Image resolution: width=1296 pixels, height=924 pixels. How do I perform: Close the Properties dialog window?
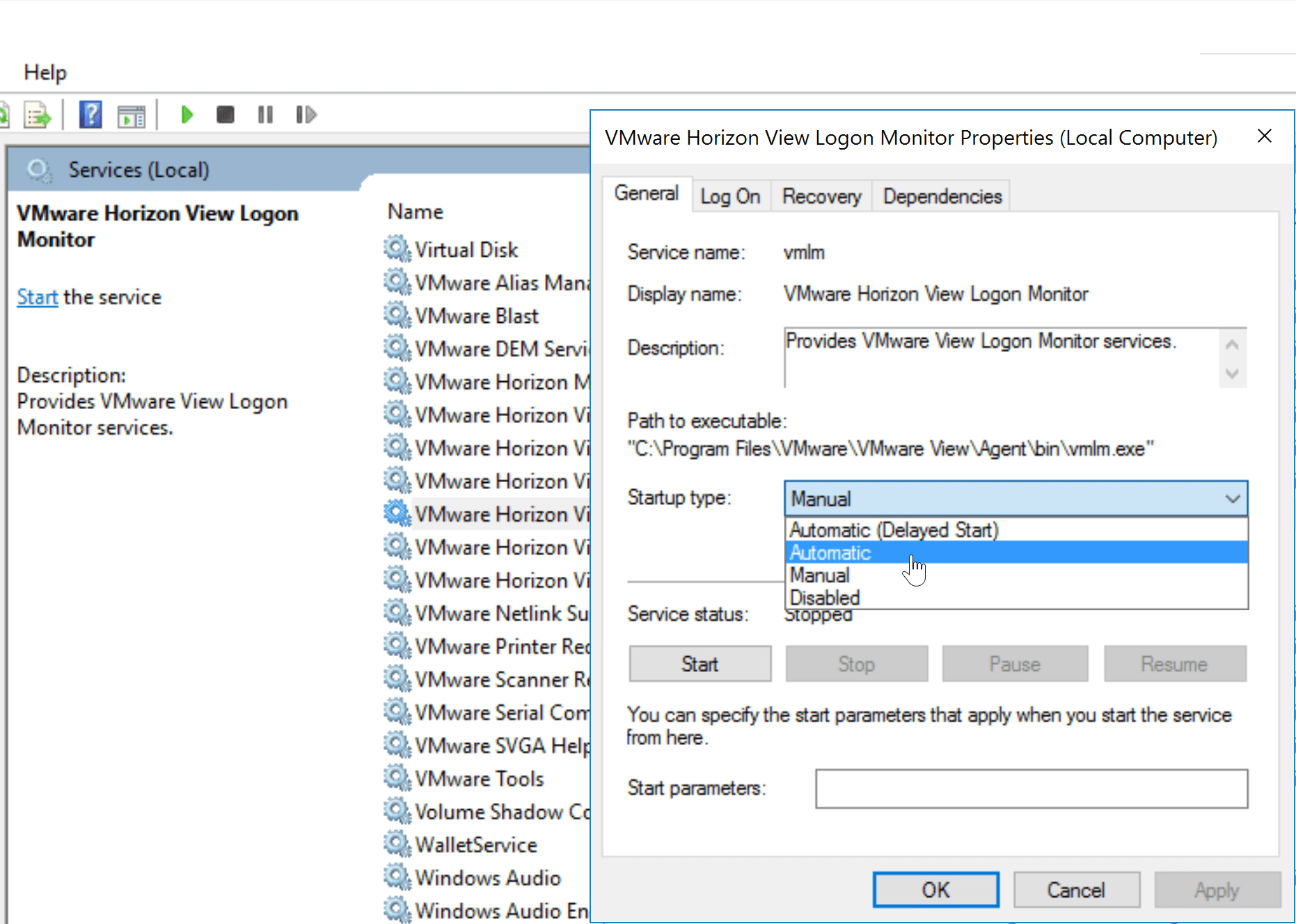[x=1265, y=136]
